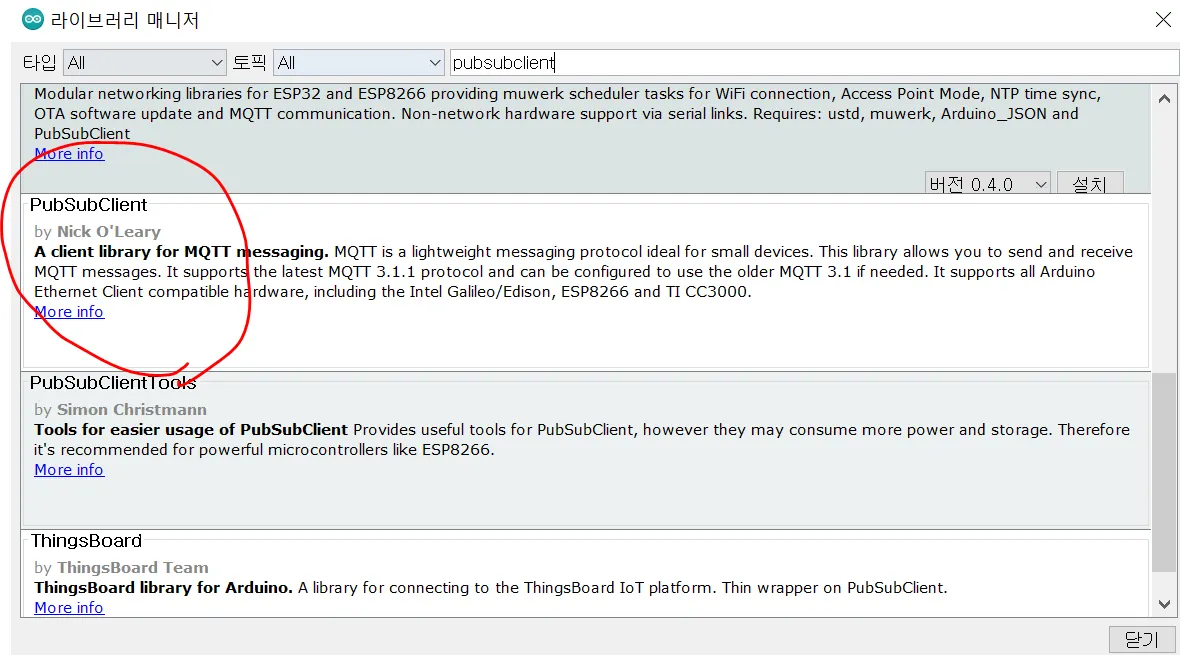
Task: Click the 설치 (Install) button
Action: coord(1090,184)
